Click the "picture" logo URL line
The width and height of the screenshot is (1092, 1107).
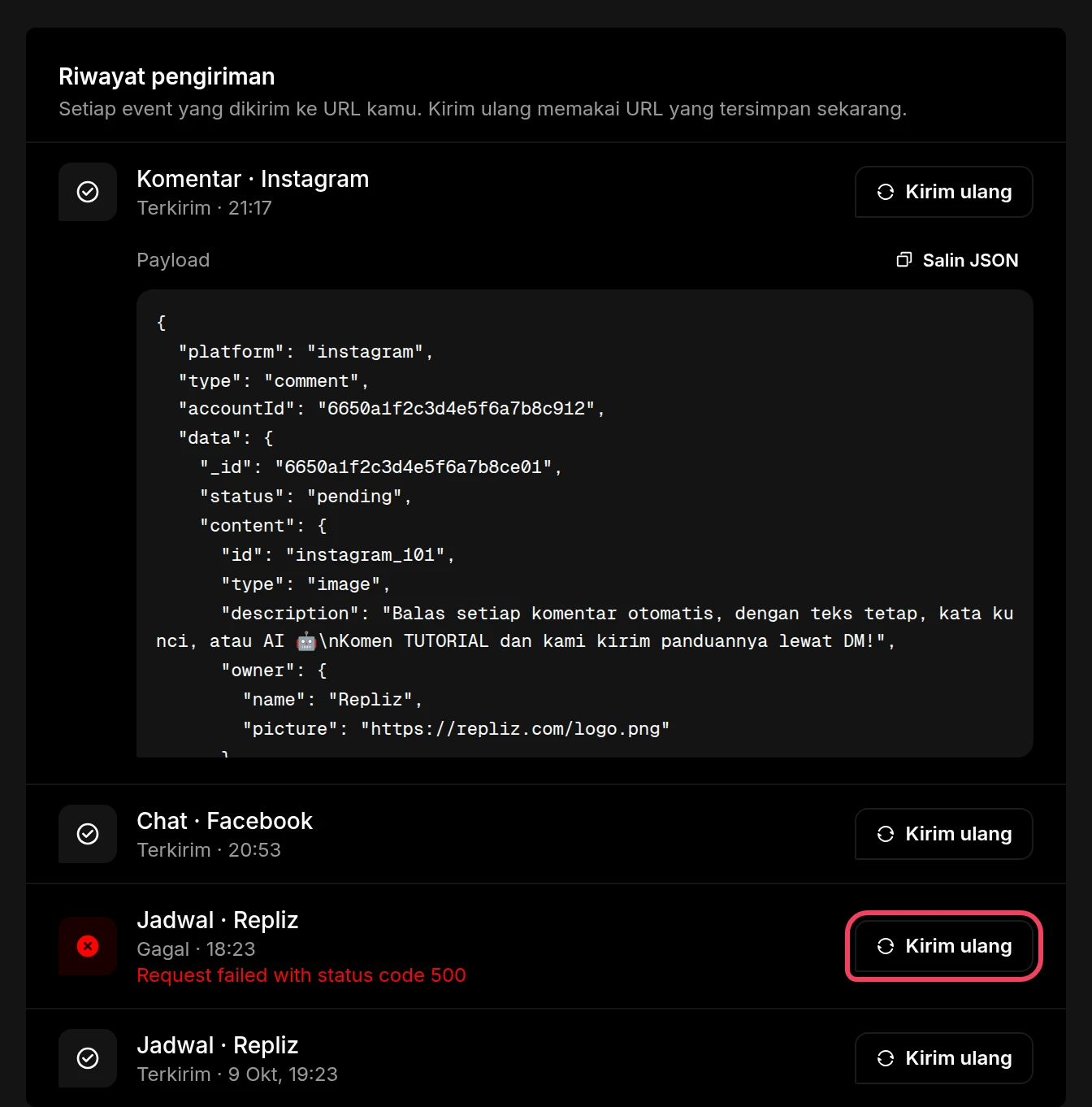tap(456, 729)
